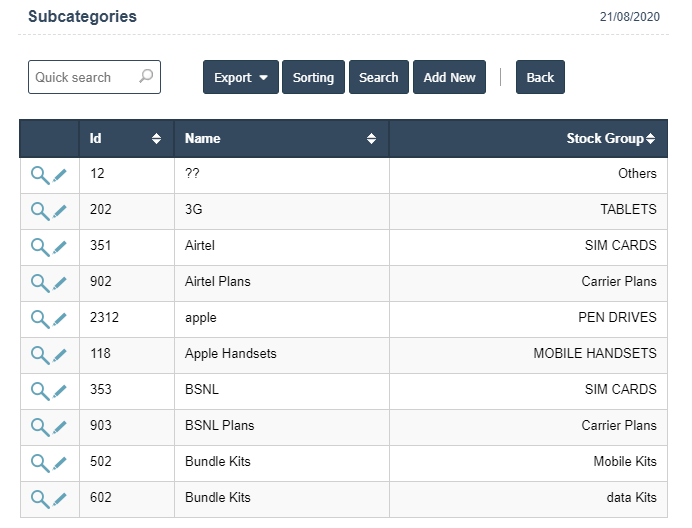Open details magnifier for Apple Handsets row
This screenshot has width=692, height=528.
point(39,354)
